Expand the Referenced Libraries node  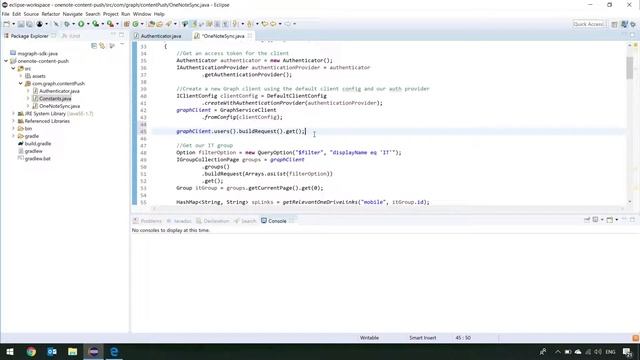click(13, 121)
